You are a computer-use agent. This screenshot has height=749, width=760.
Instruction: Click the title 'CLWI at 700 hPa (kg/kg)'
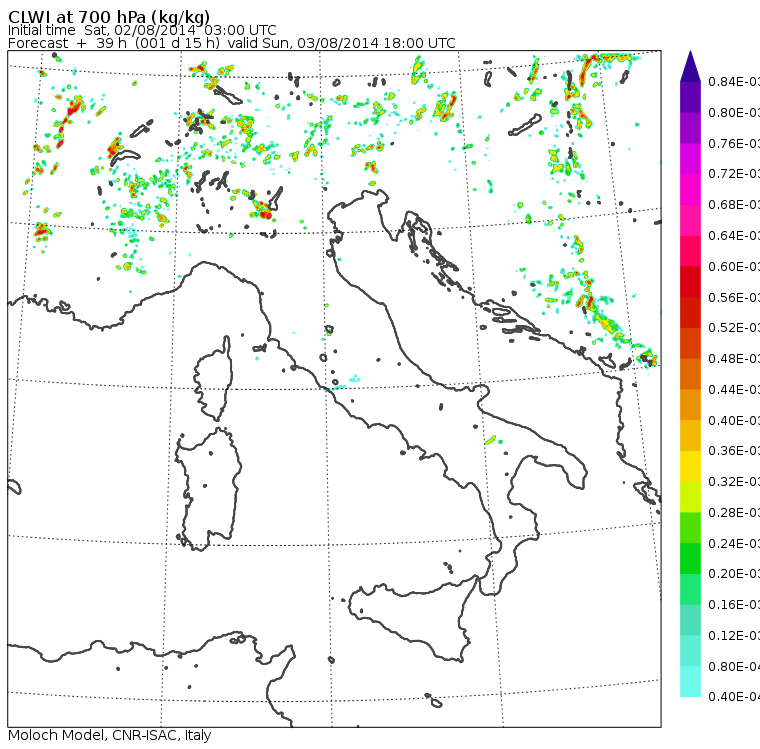[x=109, y=16]
